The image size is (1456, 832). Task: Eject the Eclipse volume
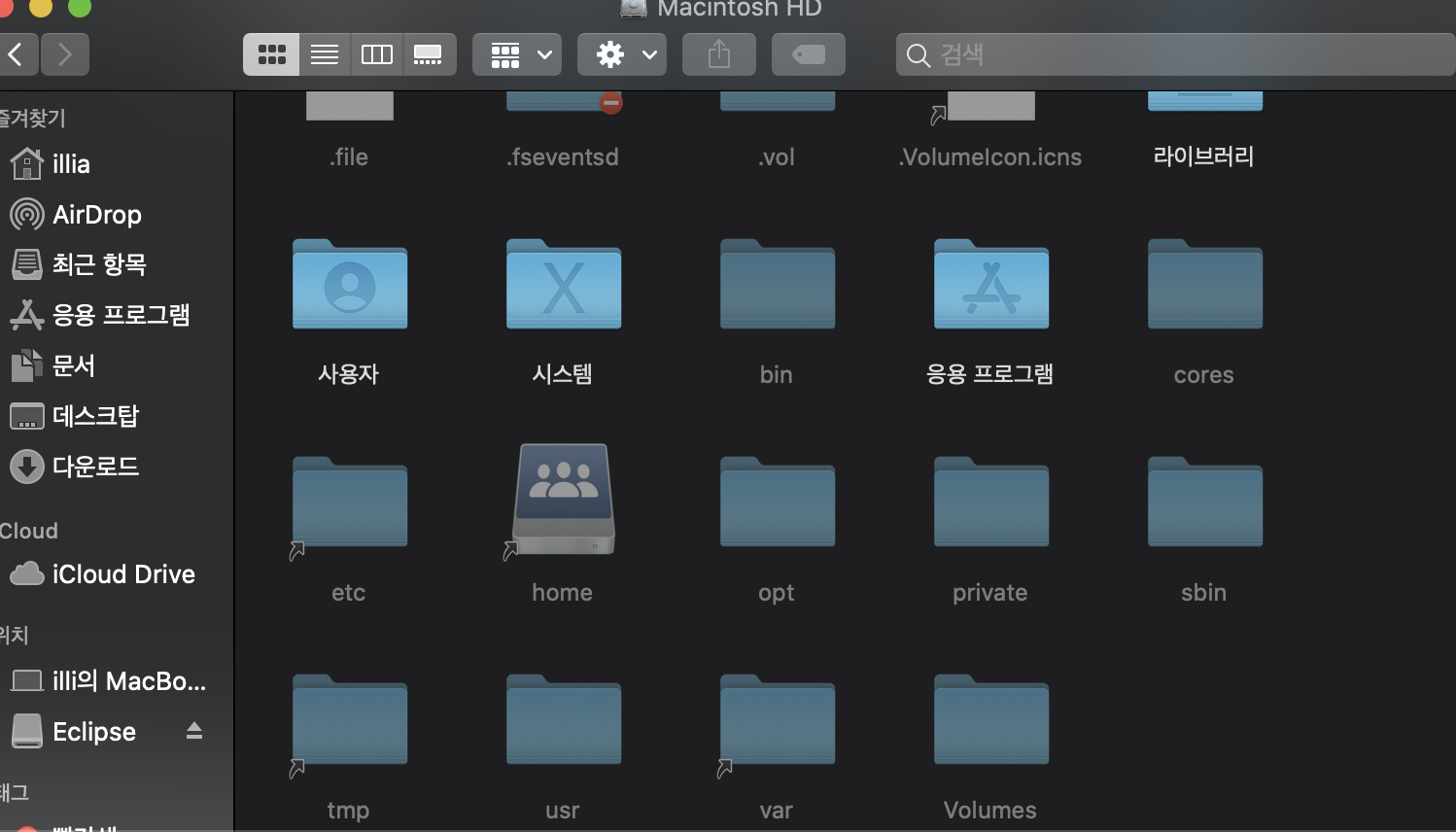[194, 731]
